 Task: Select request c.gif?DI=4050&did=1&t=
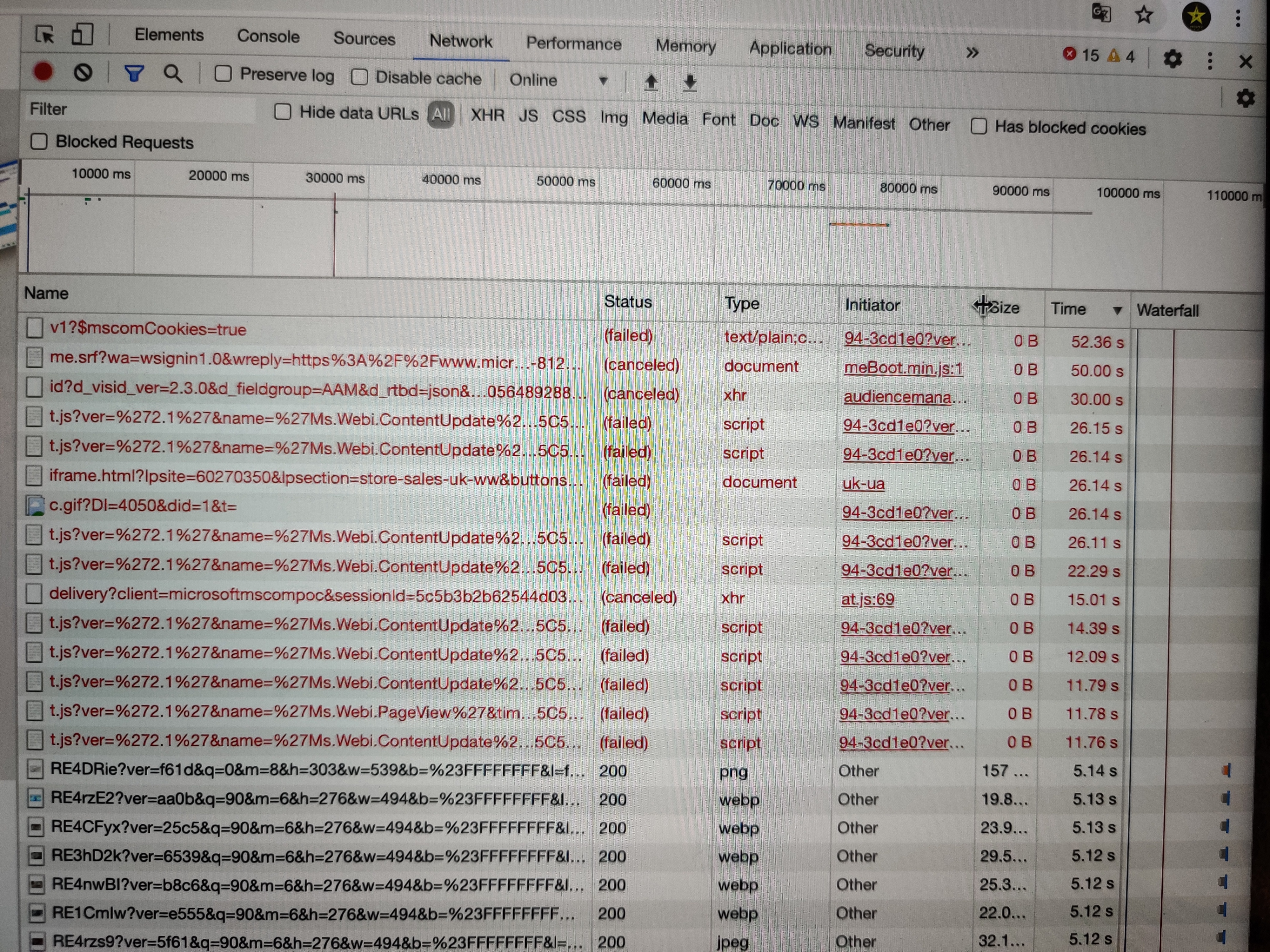[x=142, y=506]
